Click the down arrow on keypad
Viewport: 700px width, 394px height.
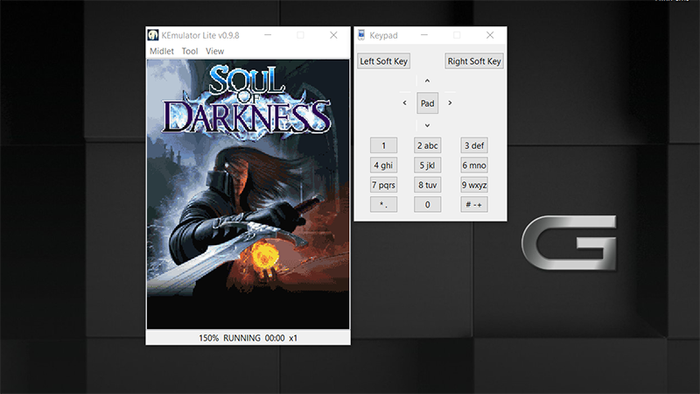(427, 125)
